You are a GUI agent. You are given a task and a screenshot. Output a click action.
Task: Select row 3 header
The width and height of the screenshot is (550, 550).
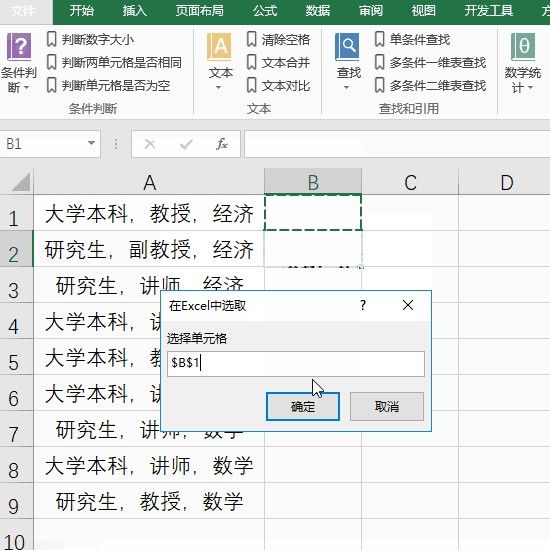point(16,285)
